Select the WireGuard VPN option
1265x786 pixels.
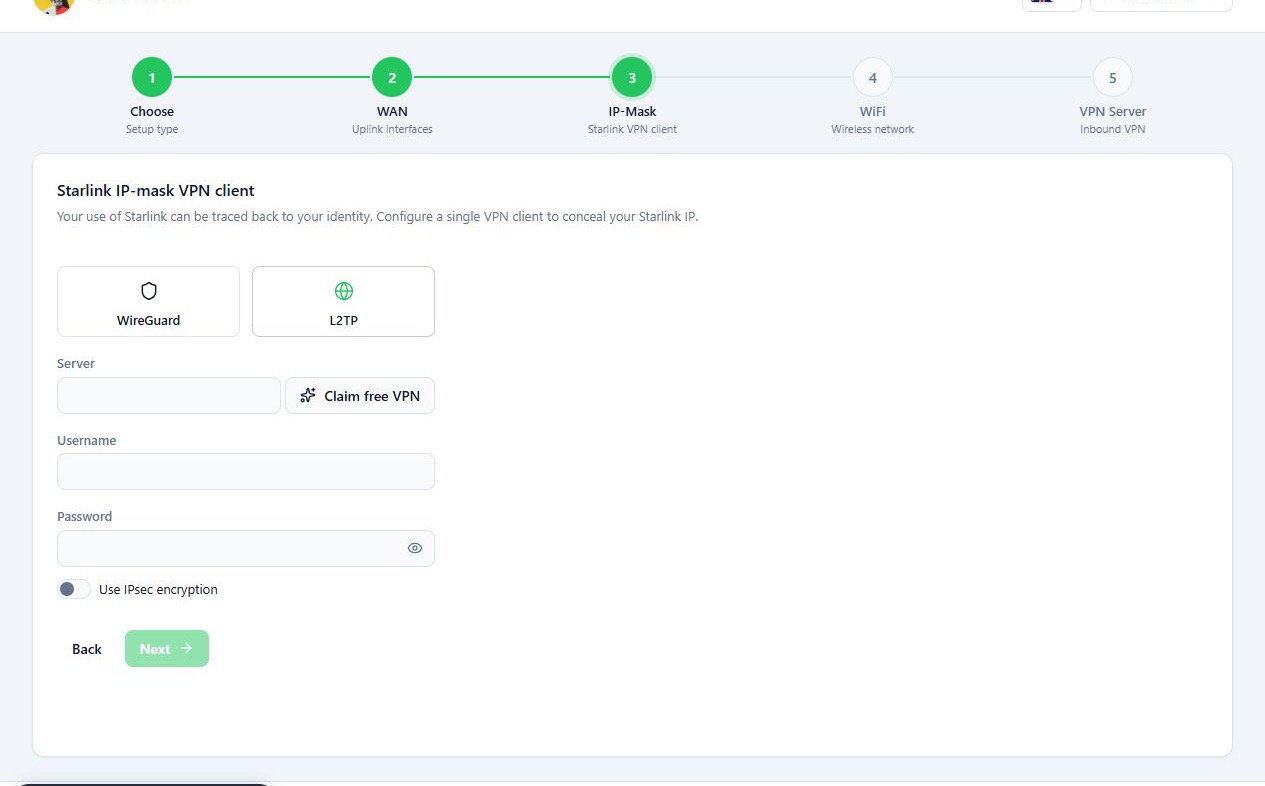point(148,301)
